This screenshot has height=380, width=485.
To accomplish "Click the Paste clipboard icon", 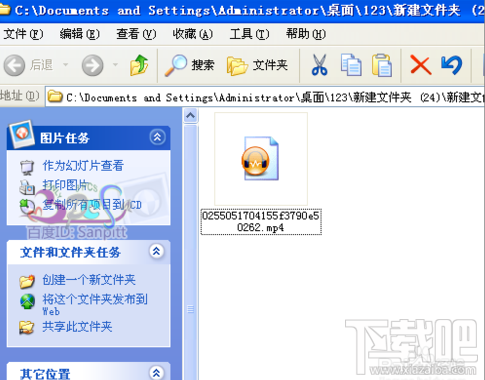I will click(382, 65).
